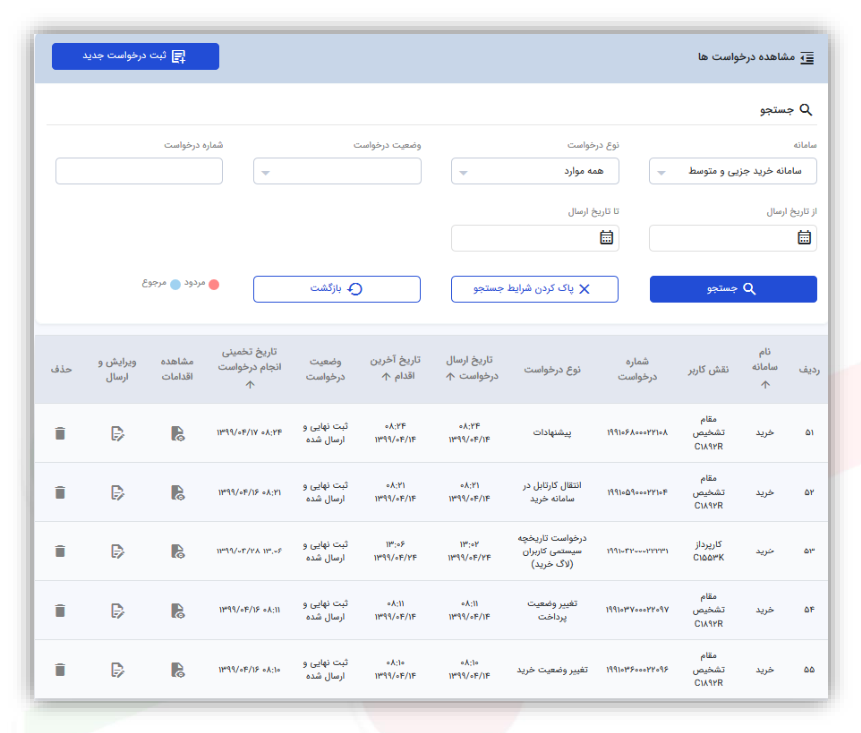
Task: Remove row ۵۴ using its trash icon
Action: coord(60,611)
